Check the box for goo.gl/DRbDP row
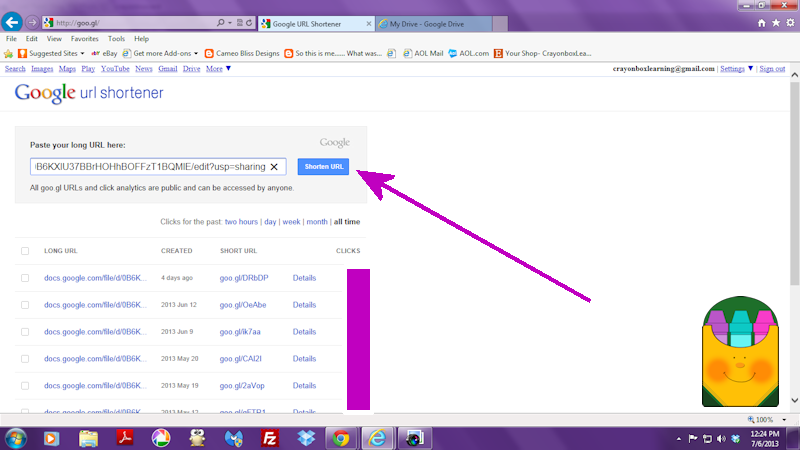 coord(25,278)
